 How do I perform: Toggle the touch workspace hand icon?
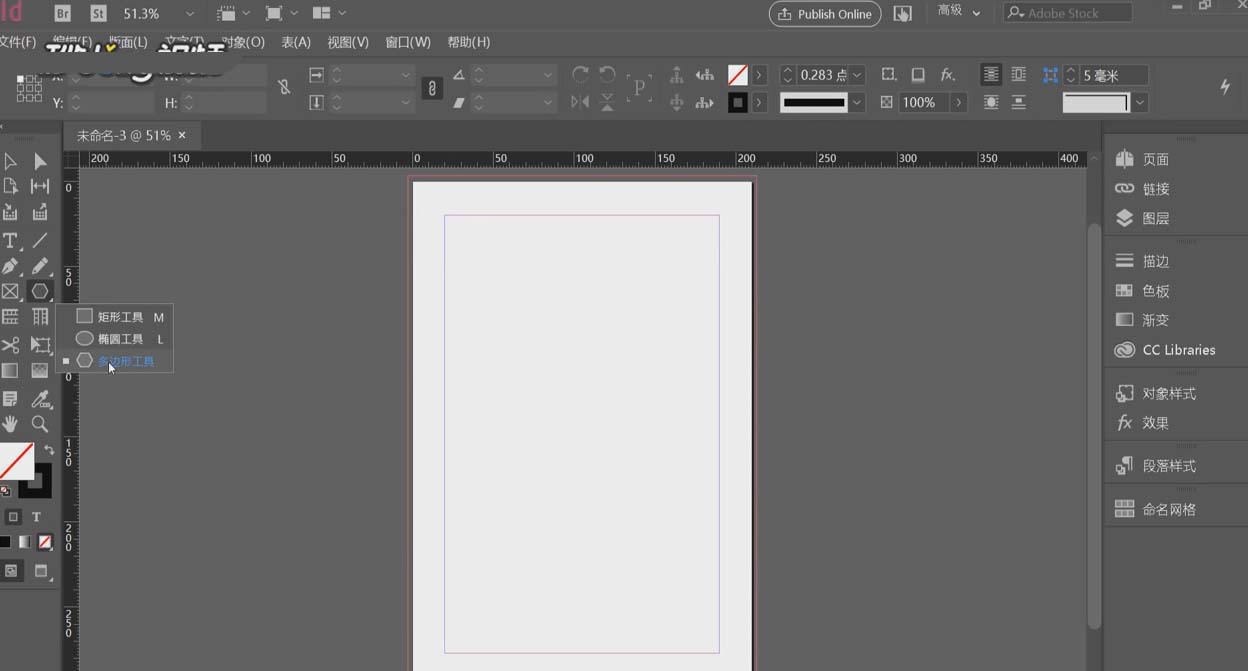(903, 14)
